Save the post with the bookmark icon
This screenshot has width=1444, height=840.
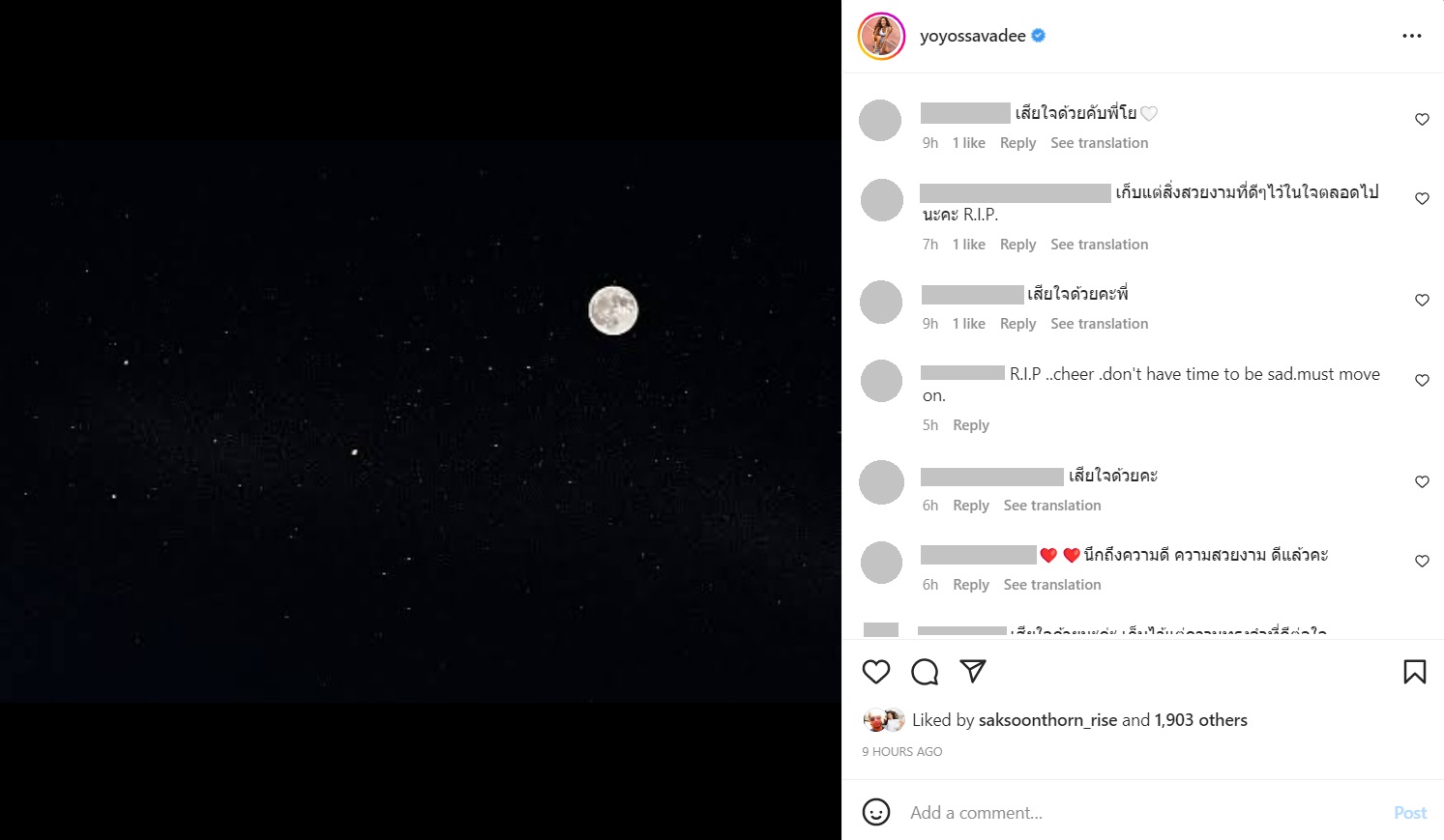[1414, 672]
